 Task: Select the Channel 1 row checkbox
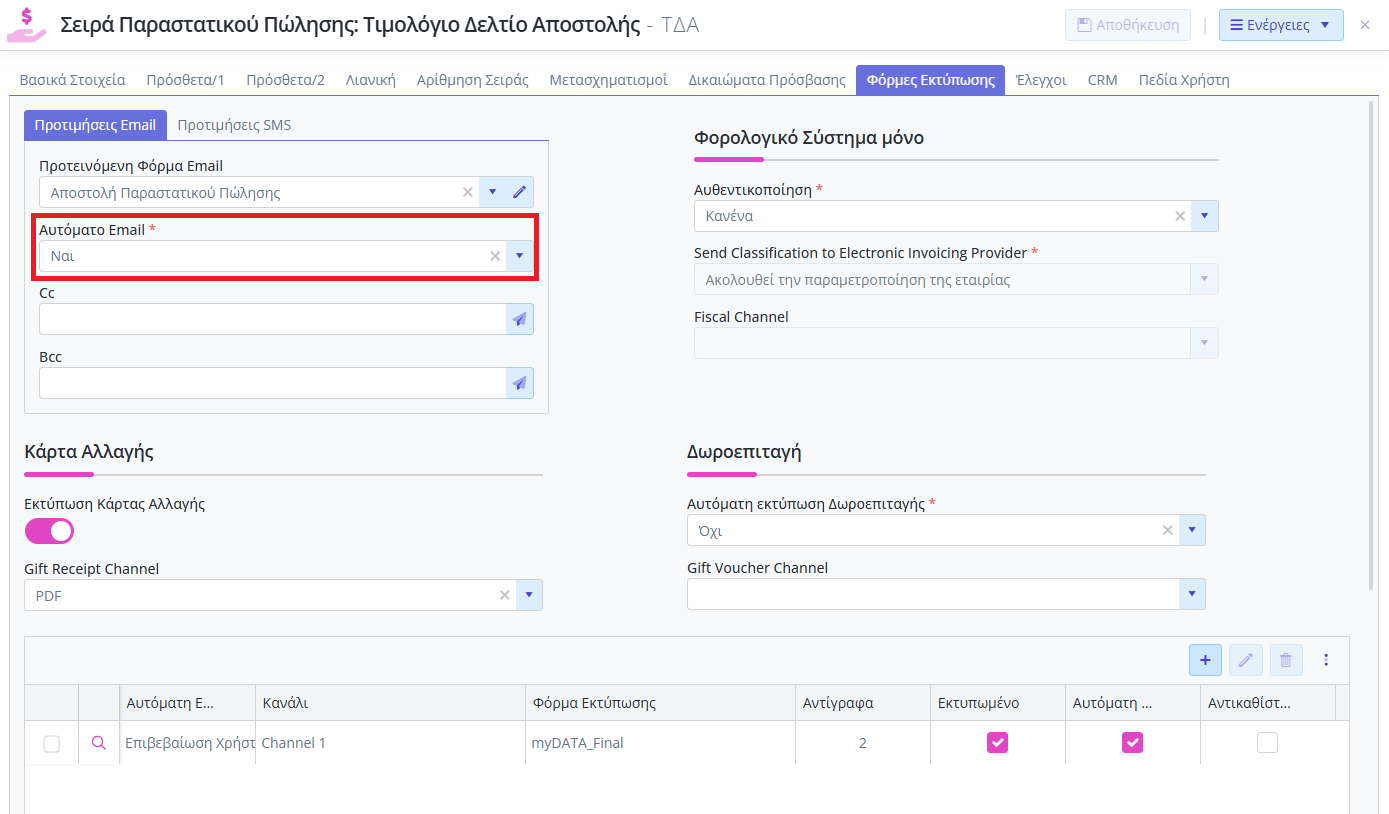(52, 743)
